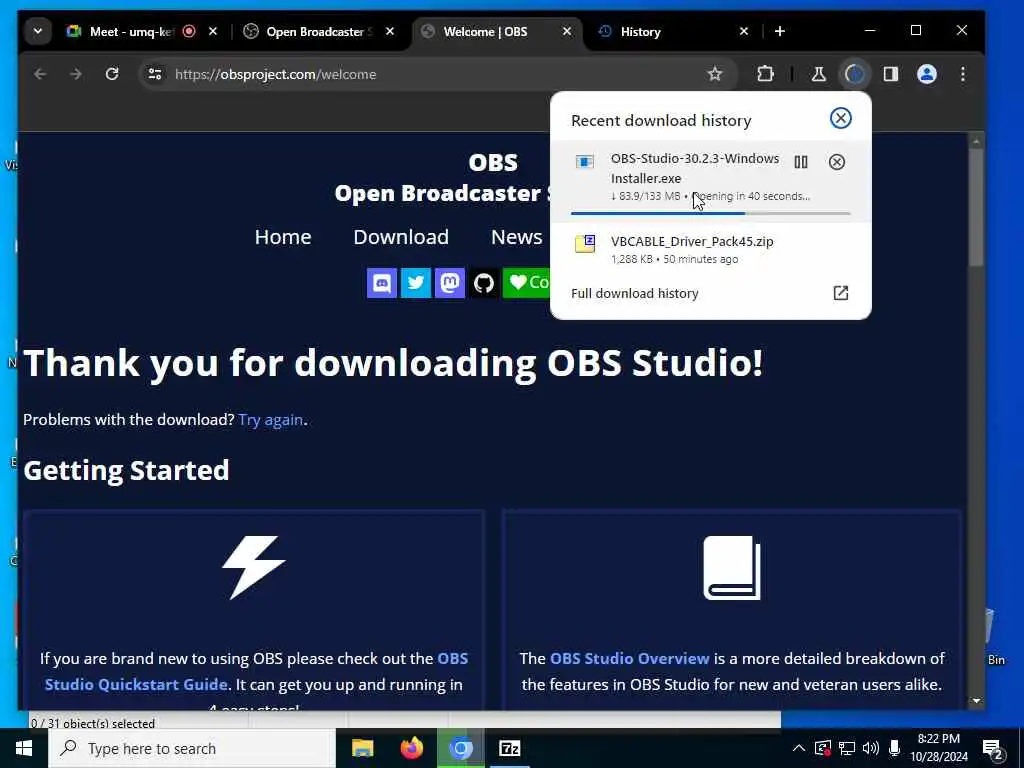Click the book overview icon

point(732,568)
